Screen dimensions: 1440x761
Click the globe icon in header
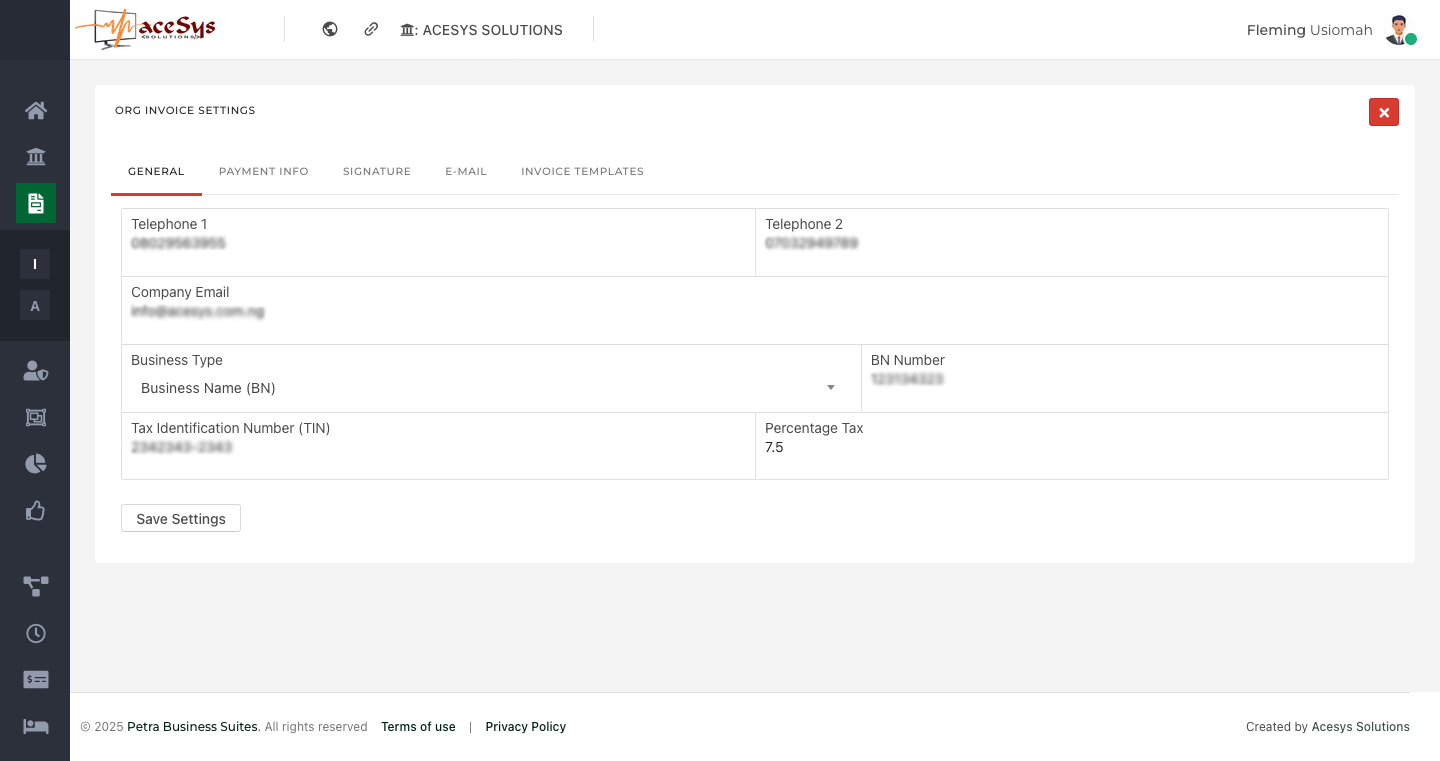pos(330,30)
